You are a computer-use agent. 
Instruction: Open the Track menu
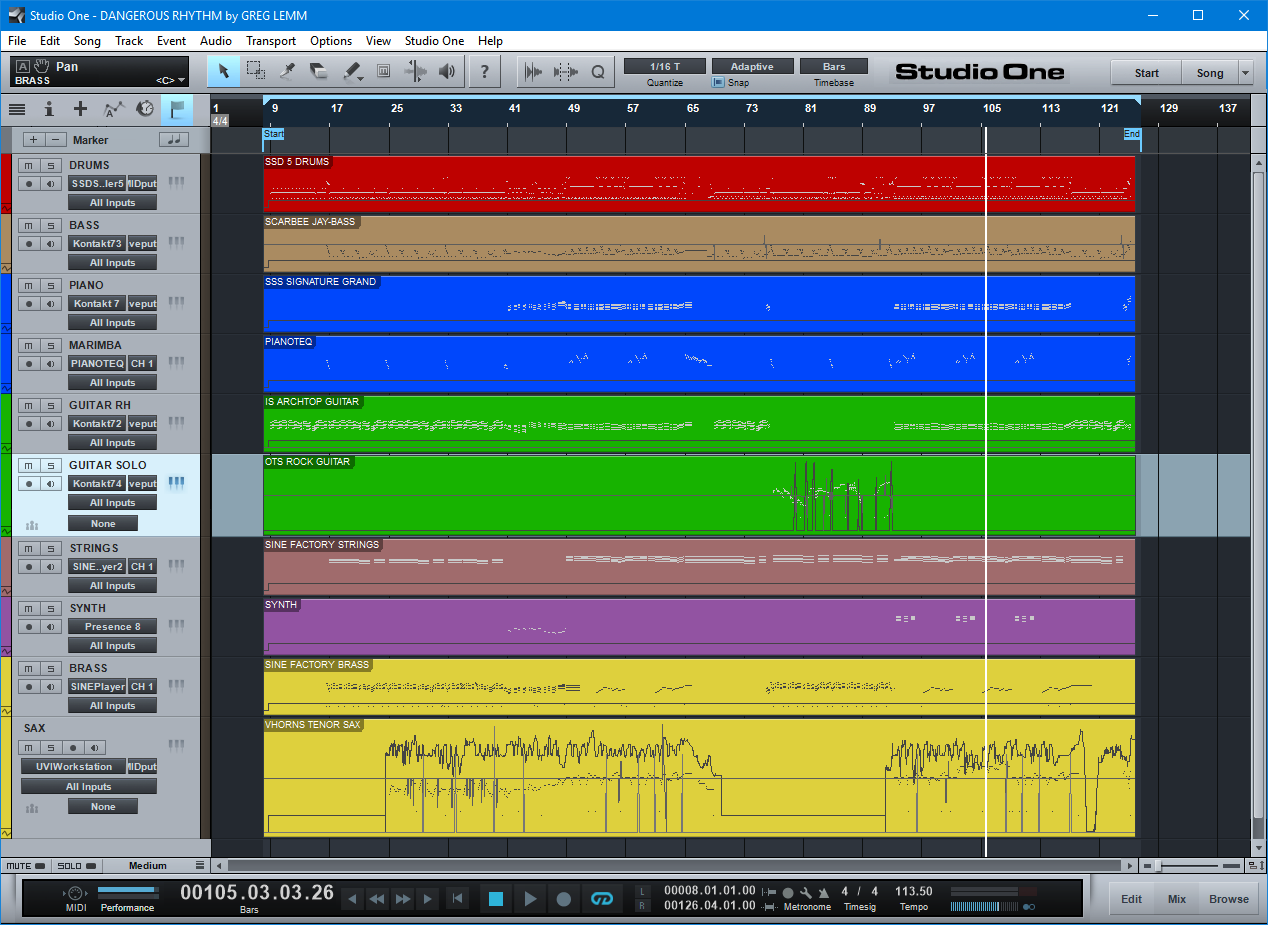coord(129,41)
